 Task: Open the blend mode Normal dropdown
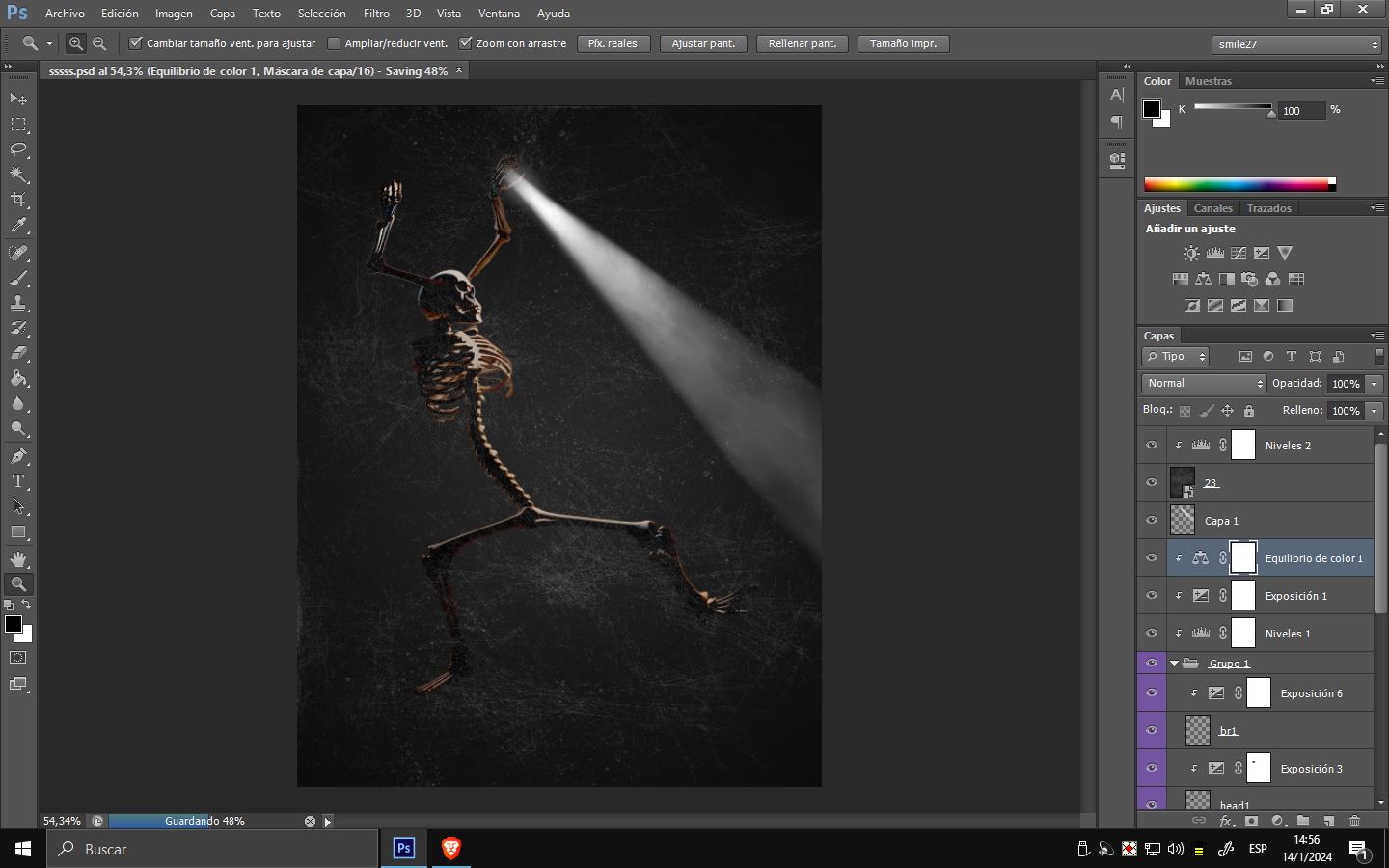coord(1204,384)
